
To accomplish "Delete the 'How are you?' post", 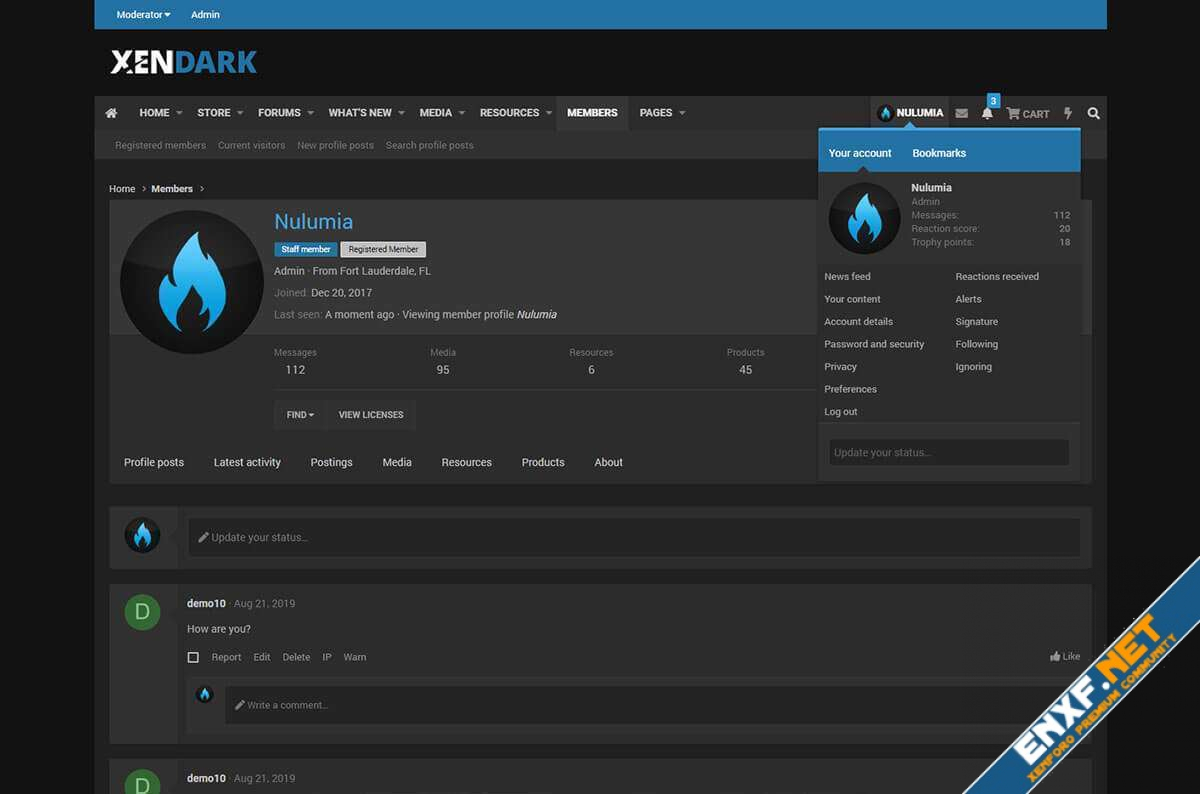I will tap(296, 657).
